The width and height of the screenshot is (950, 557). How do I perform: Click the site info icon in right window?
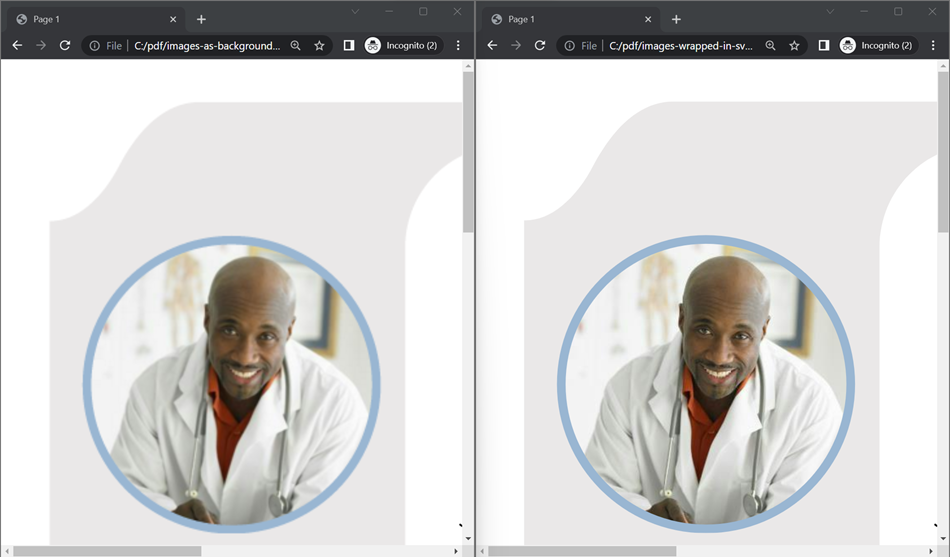pos(570,45)
